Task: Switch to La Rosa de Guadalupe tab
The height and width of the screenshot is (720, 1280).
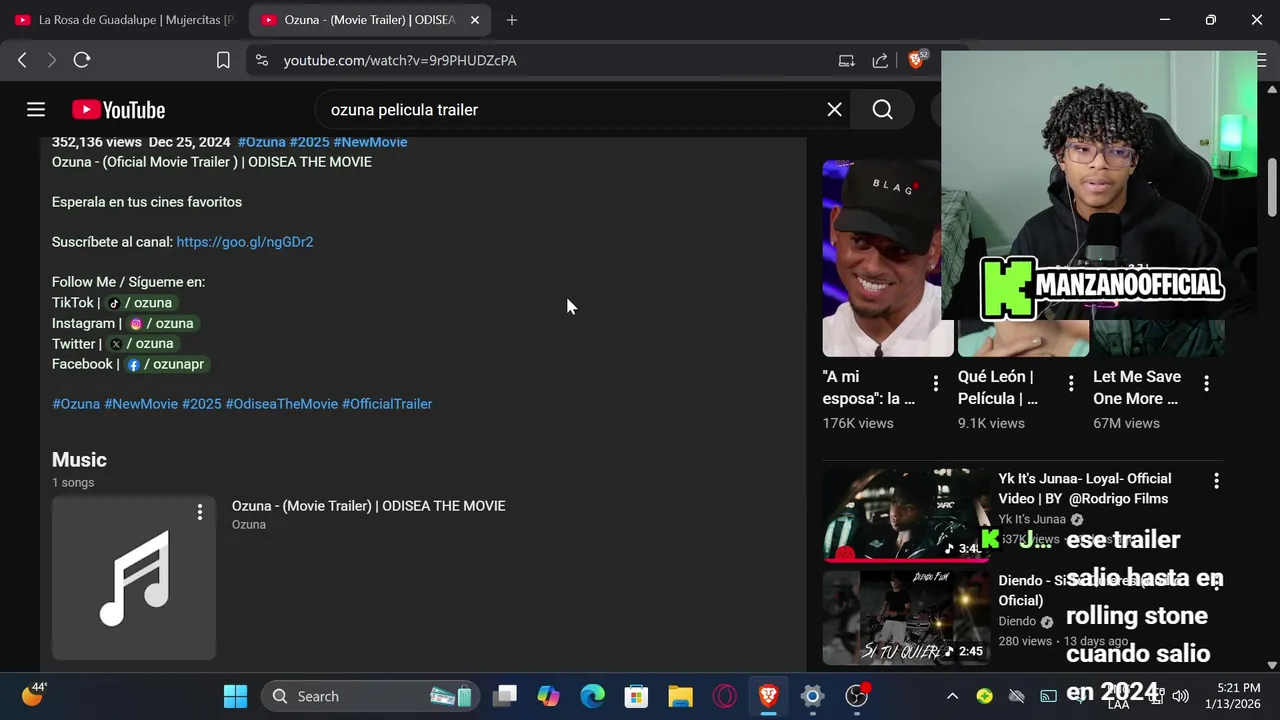Action: tap(125, 20)
